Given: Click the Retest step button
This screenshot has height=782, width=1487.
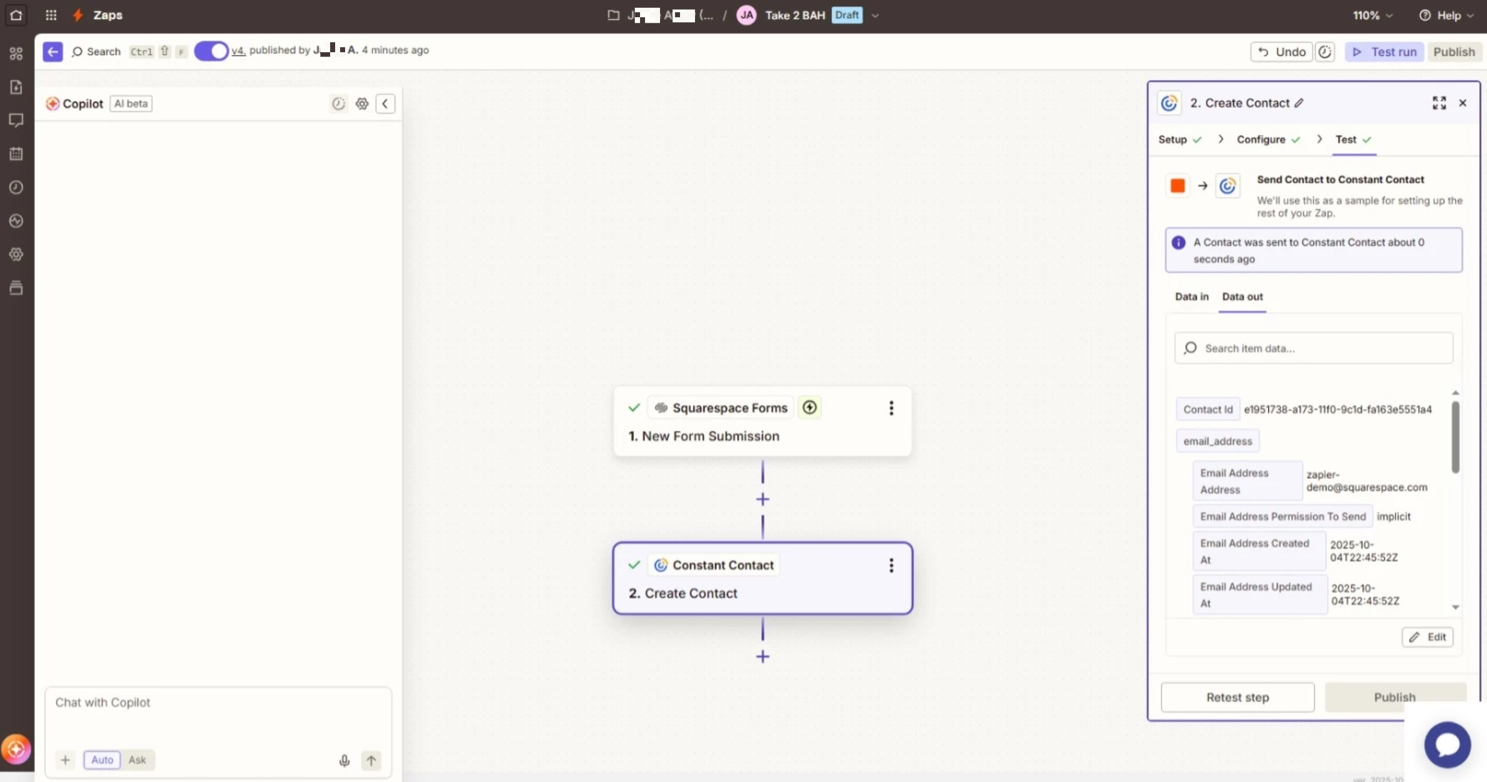Looking at the screenshot, I should 1237,698.
